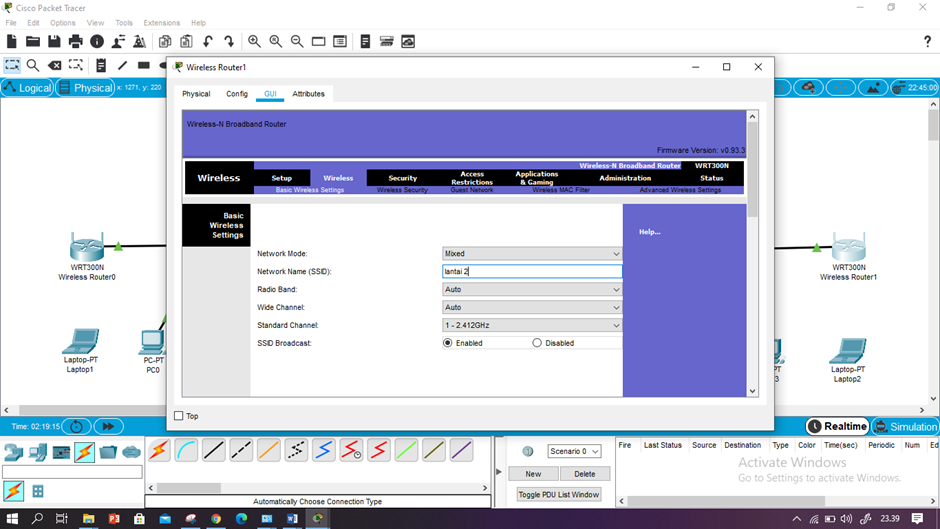Image resolution: width=940 pixels, height=529 pixels.
Task: Open Word from the Windows taskbar
Action: pos(292,519)
